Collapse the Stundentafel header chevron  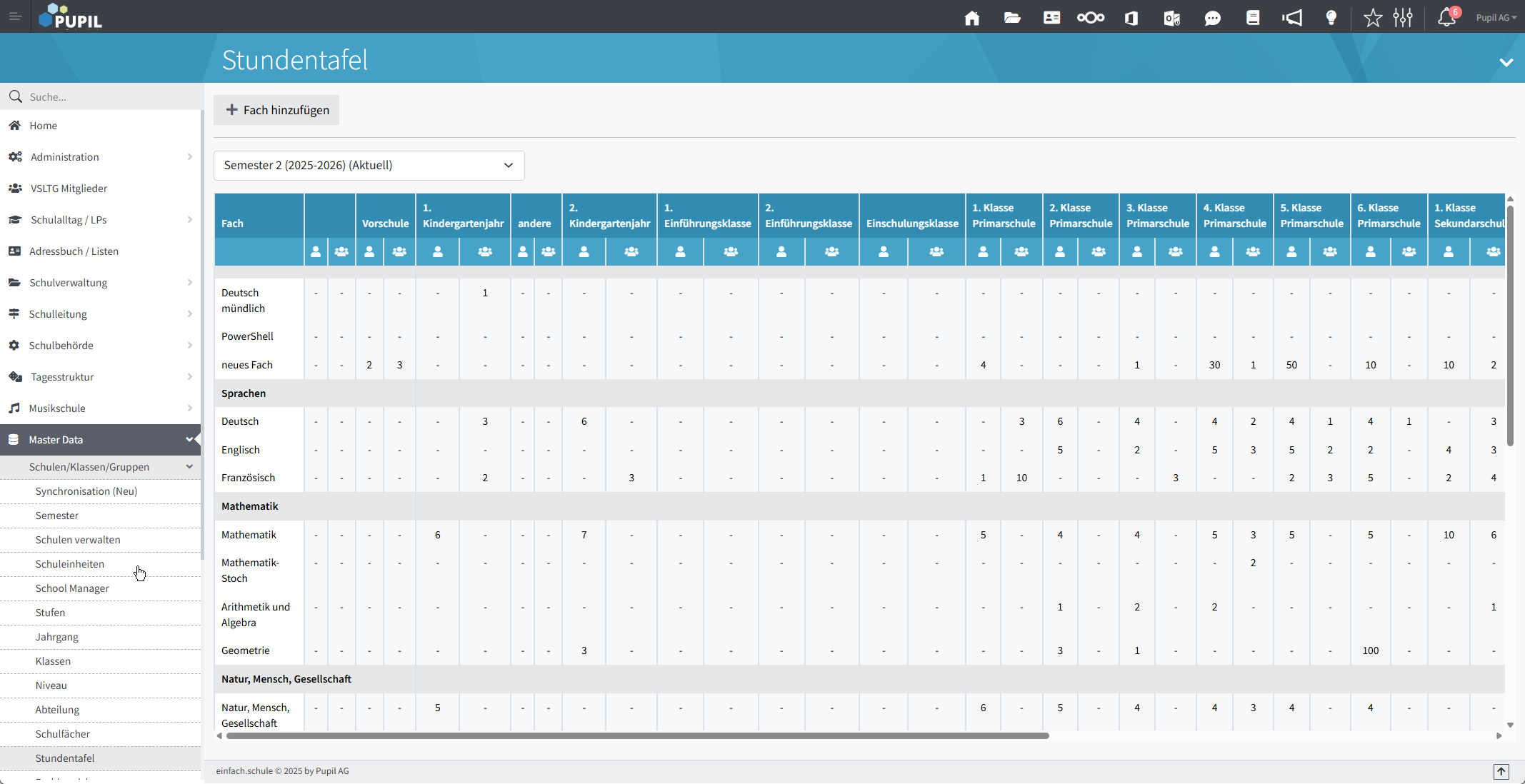1506,62
